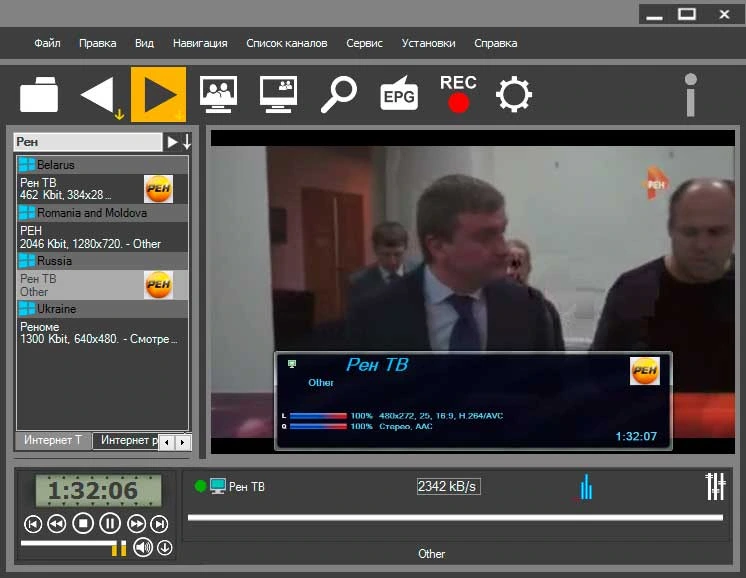
Task: Collapse the Belarus channel group
Action: point(102,165)
